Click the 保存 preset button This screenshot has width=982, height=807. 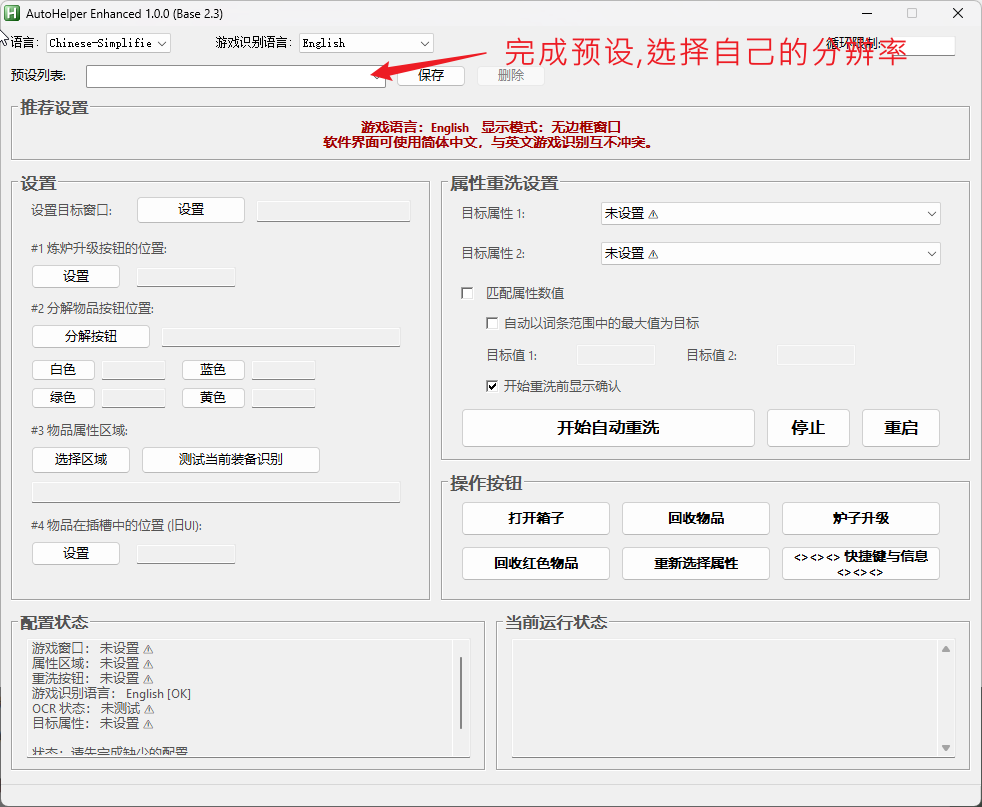pyautogui.click(x=431, y=76)
